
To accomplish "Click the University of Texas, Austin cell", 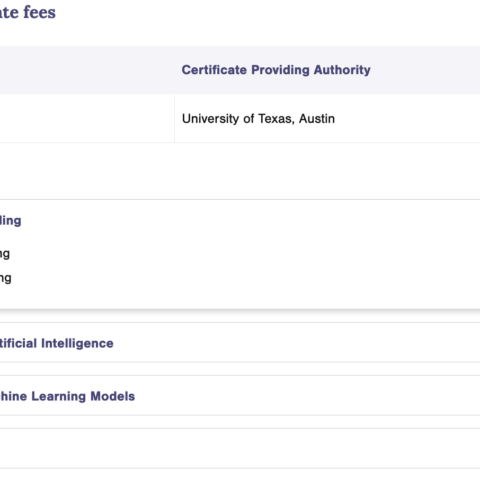I will click(x=327, y=119).
